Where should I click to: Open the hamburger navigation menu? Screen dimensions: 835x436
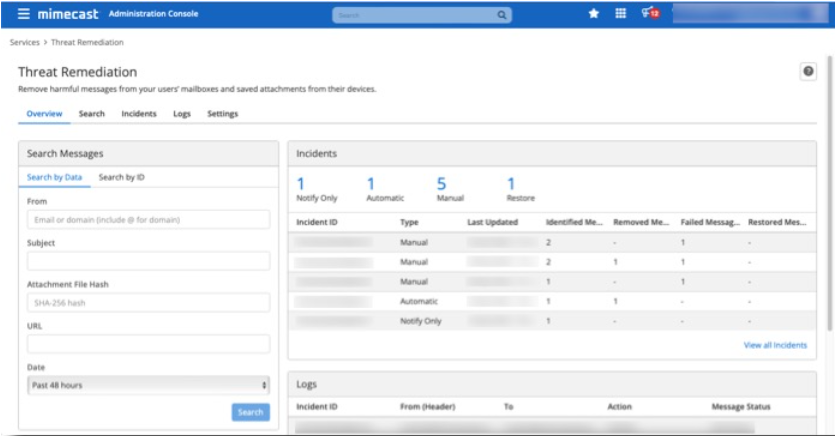click(x=23, y=14)
